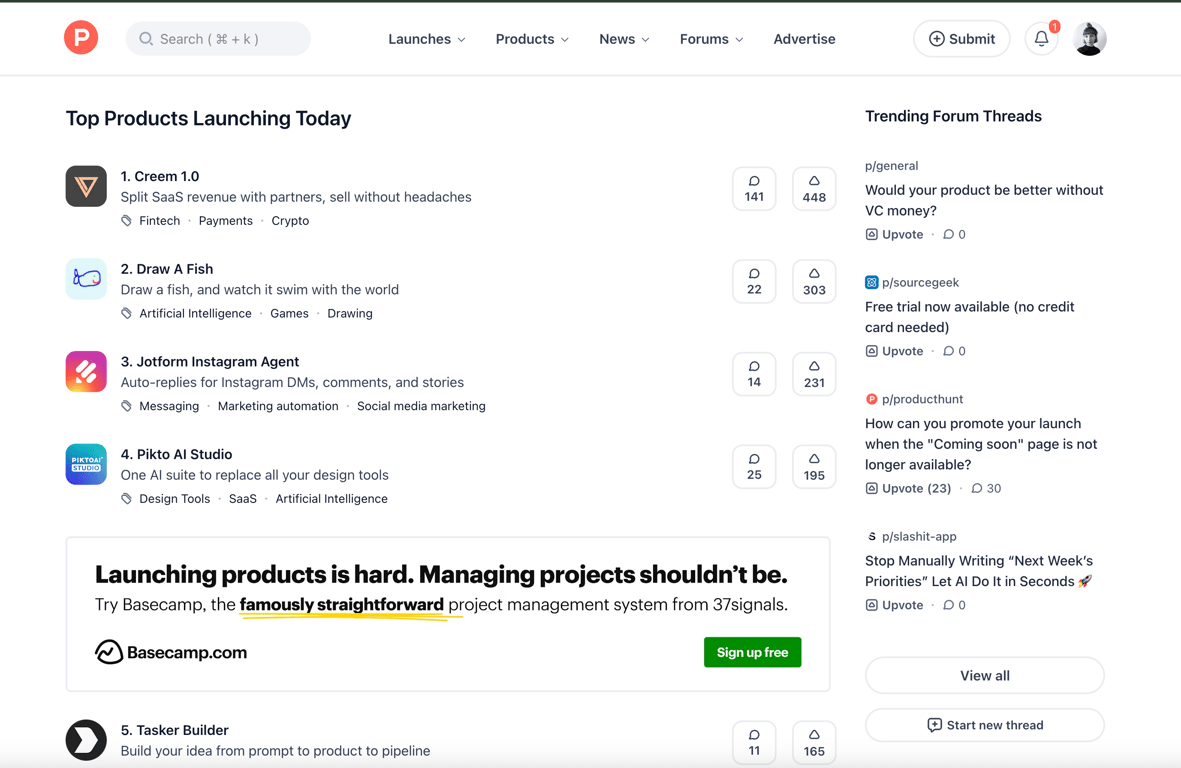
Task: Open the Creem 1.0 product icon
Action: tap(86, 186)
